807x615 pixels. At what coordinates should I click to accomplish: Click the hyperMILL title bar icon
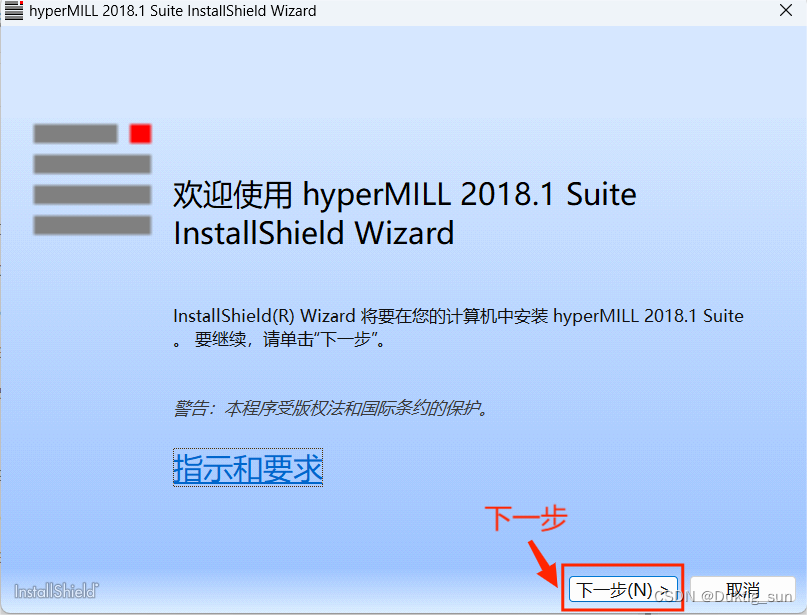14,11
